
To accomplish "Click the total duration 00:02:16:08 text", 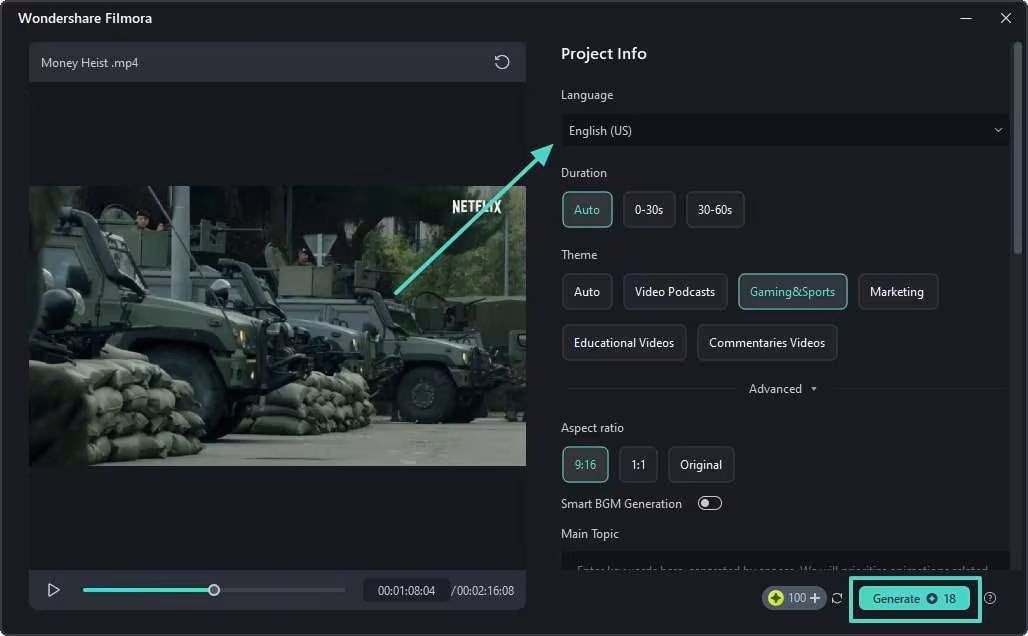I will point(485,591).
